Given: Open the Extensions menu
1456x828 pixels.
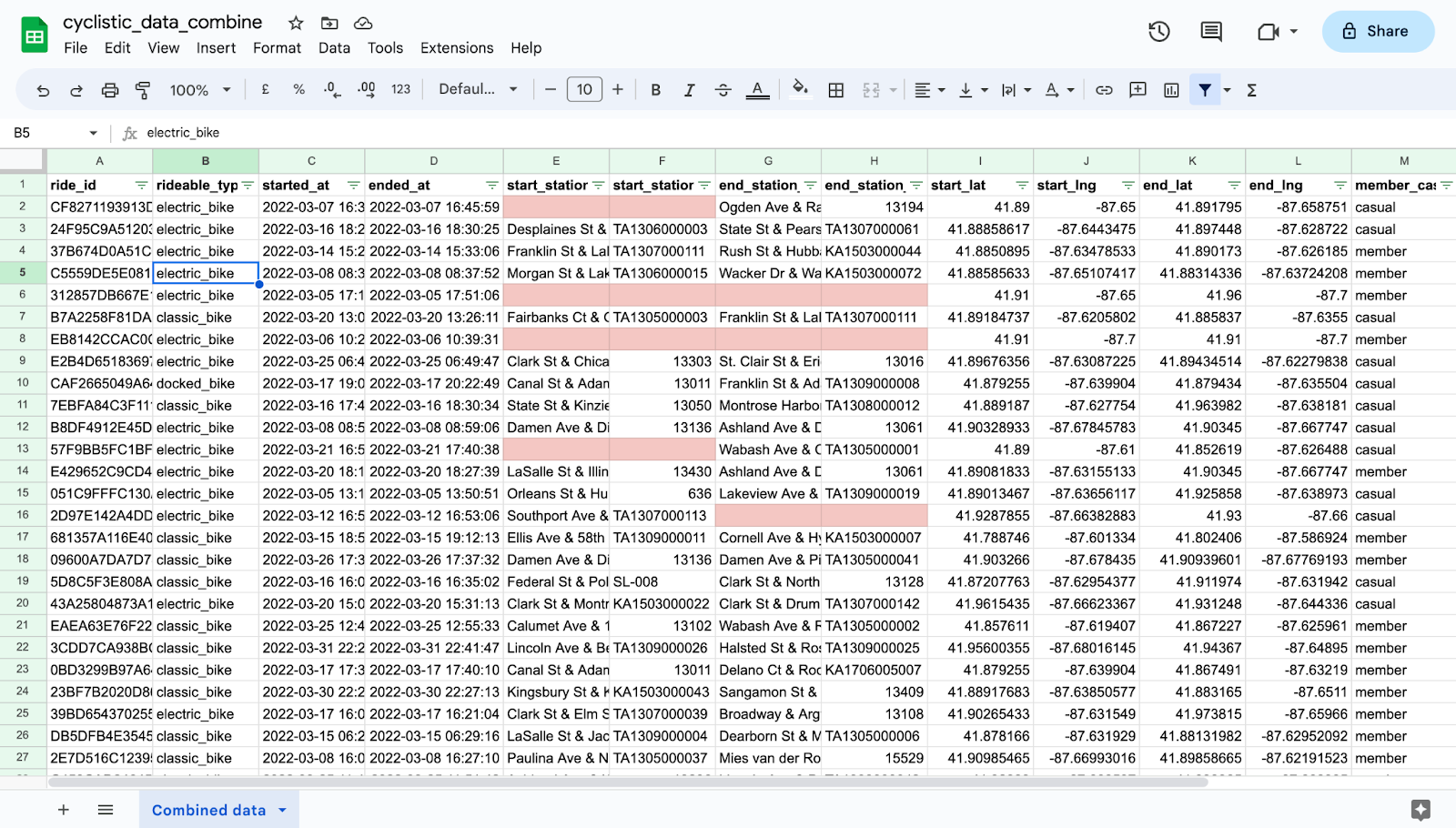Looking at the screenshot, I should (x=456, y=47).
